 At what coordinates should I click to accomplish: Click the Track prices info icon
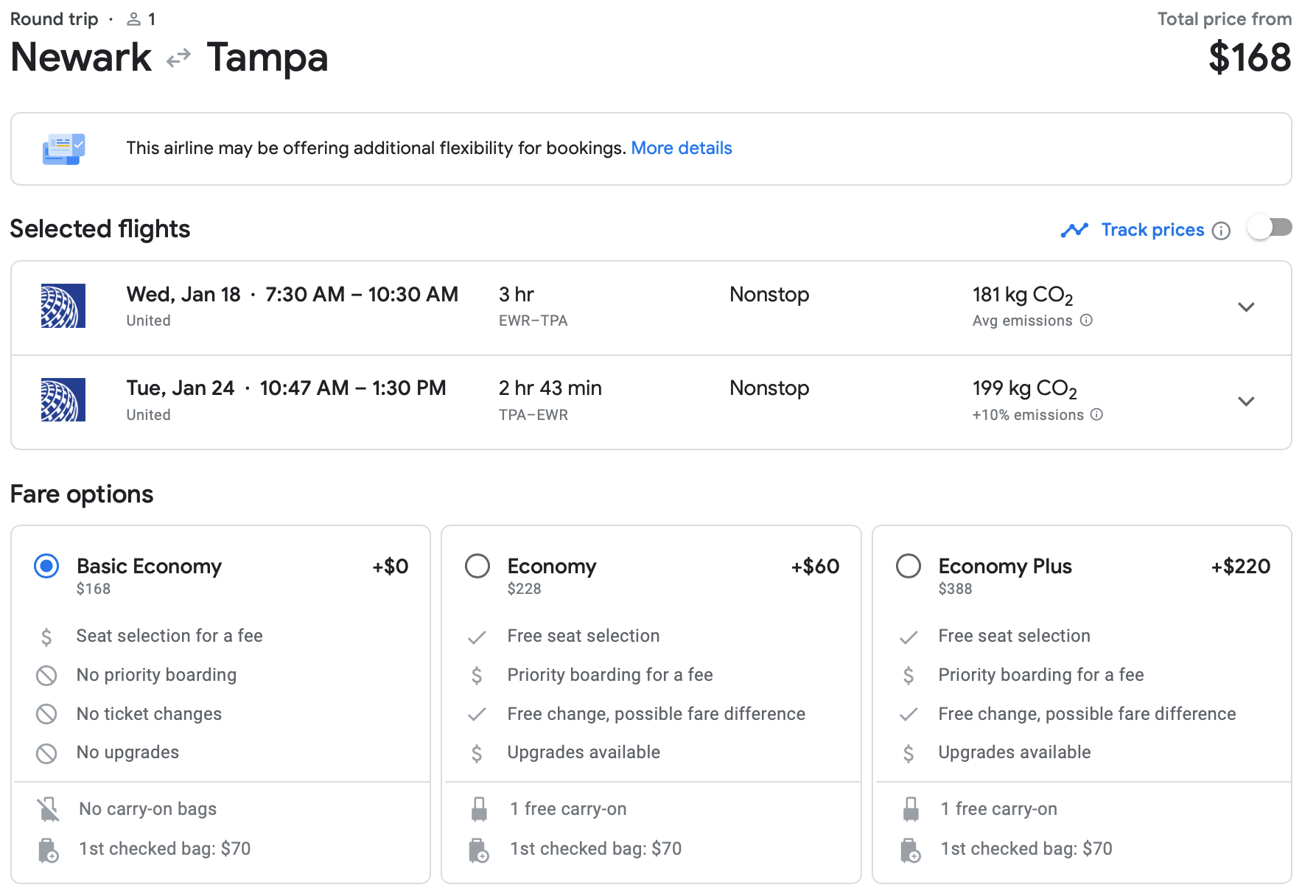tap(1221, 231)
